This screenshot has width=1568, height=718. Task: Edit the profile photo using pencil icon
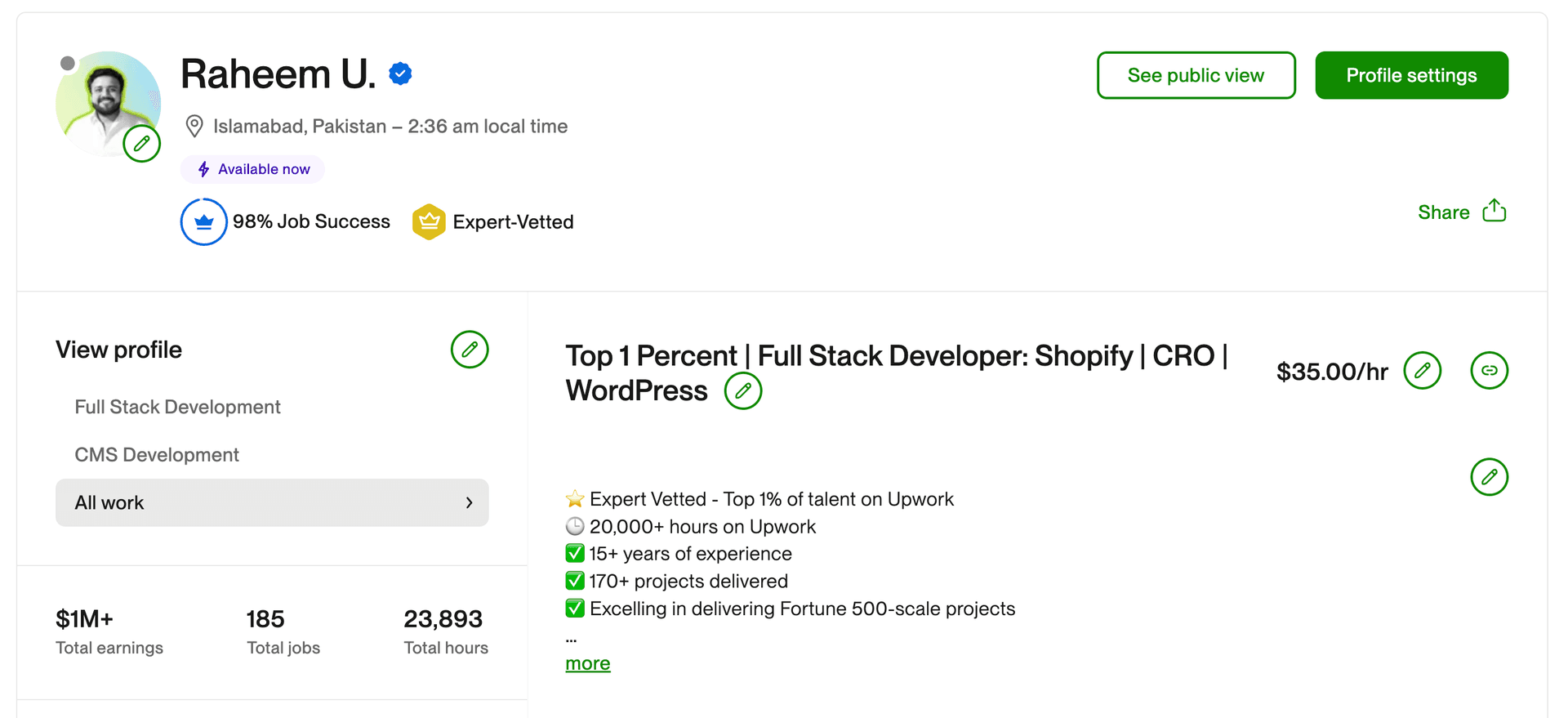tap(142, 143)
